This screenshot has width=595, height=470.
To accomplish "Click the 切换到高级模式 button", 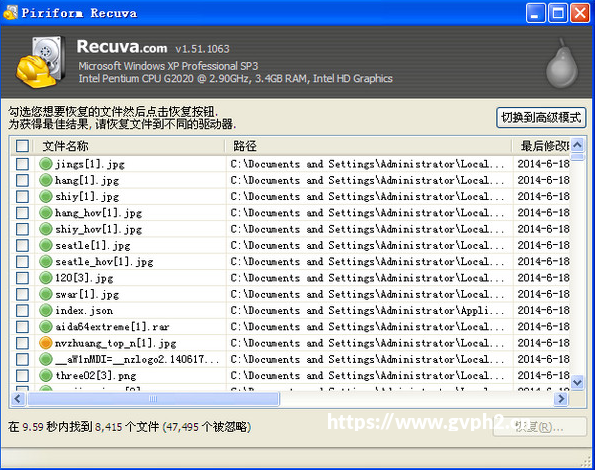I will [x=541, y=118].
